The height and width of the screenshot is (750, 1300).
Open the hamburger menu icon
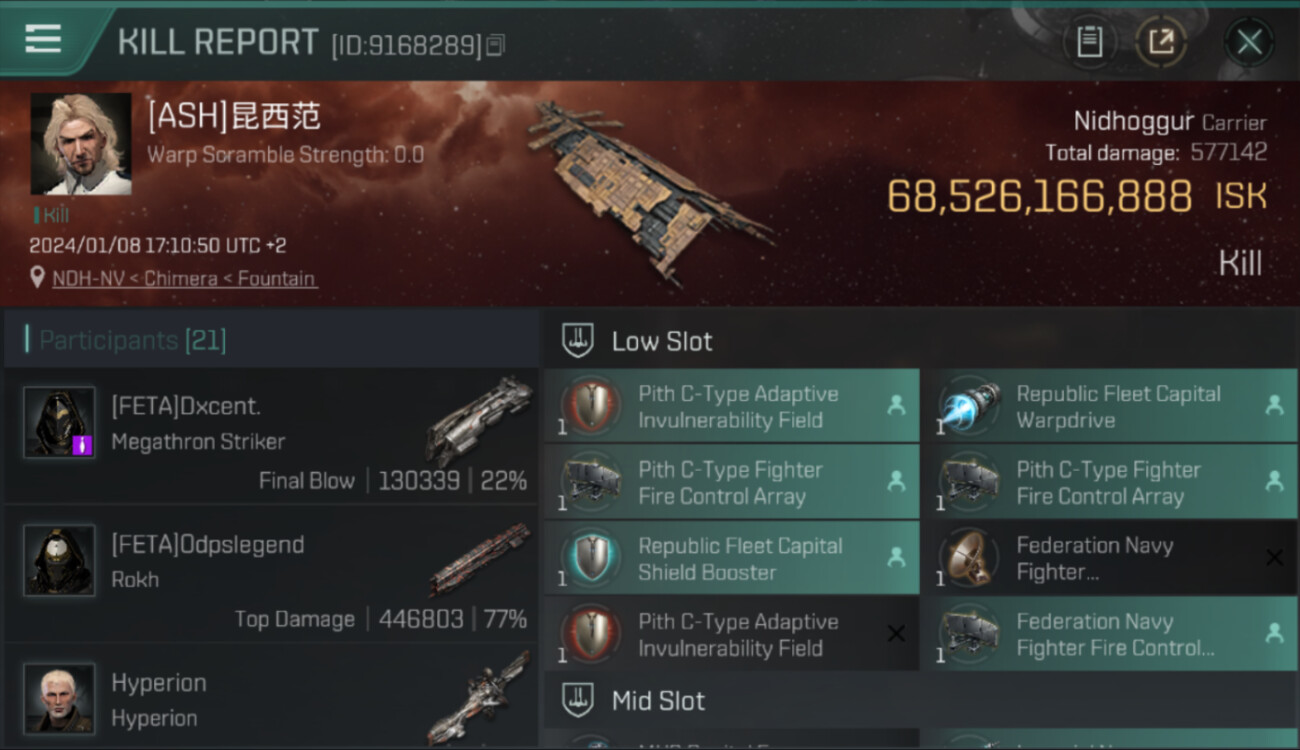(x=43, y=39)
